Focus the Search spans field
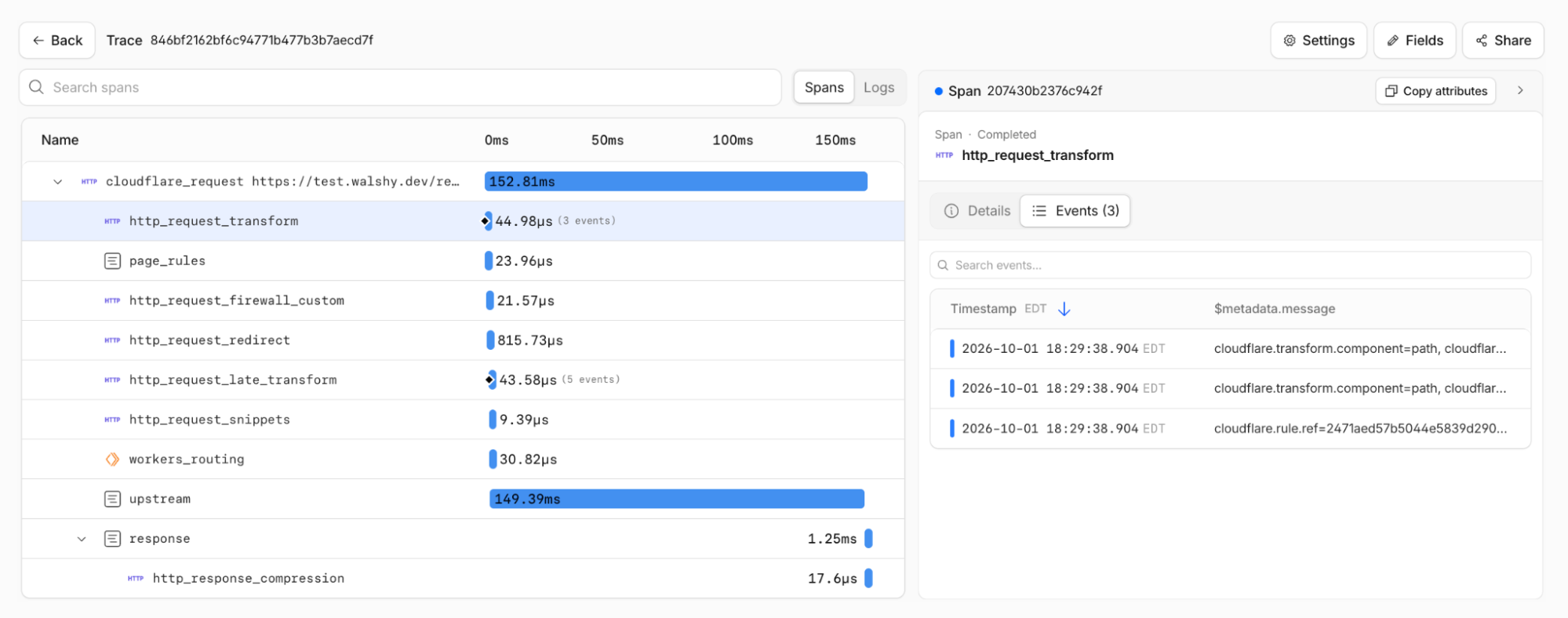The height and width of the screenshot is (618, 1568). pyautogui.click(x=400, y=87)
